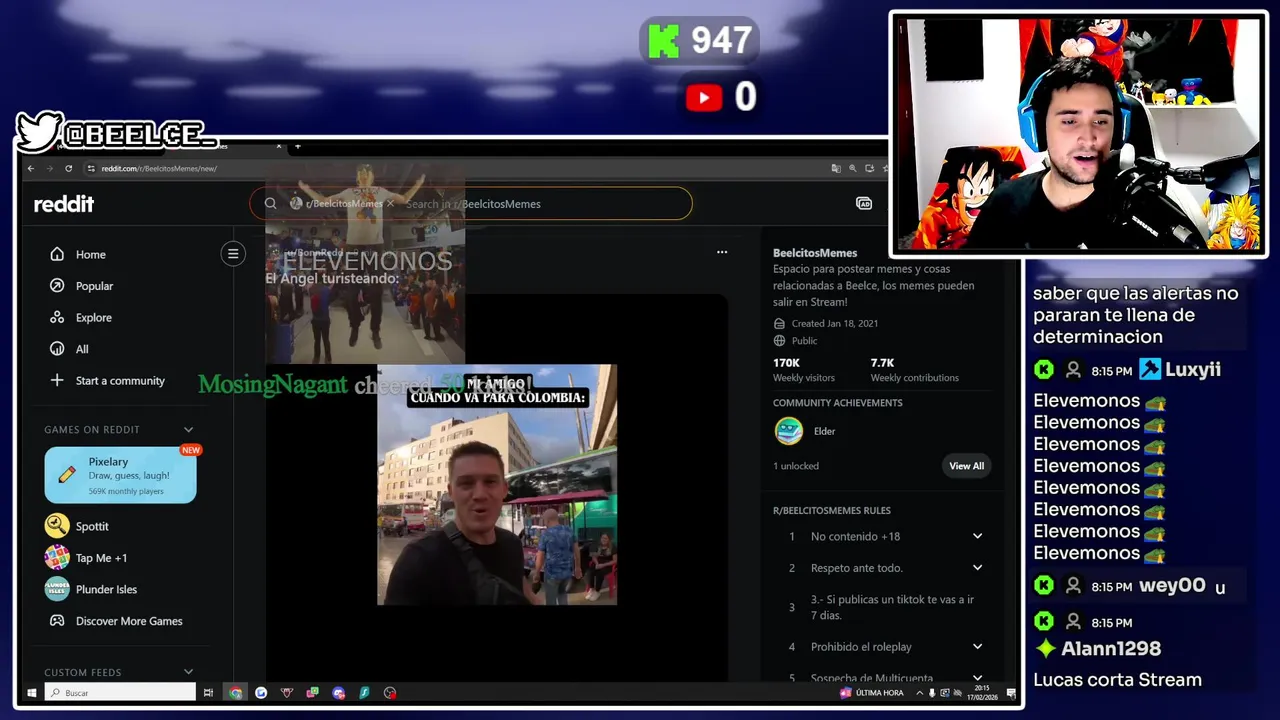Open the Pixelary game card

120,475
